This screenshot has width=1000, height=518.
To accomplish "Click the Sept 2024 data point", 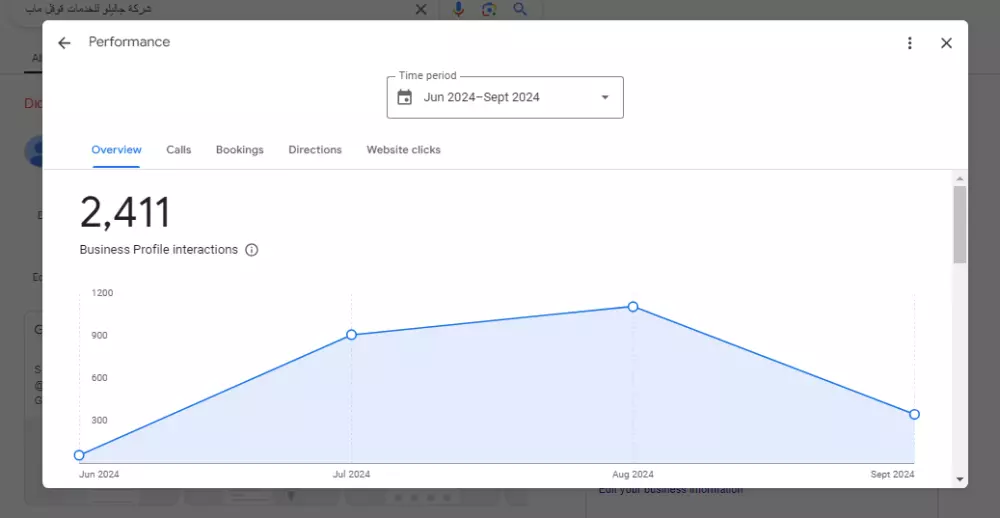I will (x=914, y=414).
